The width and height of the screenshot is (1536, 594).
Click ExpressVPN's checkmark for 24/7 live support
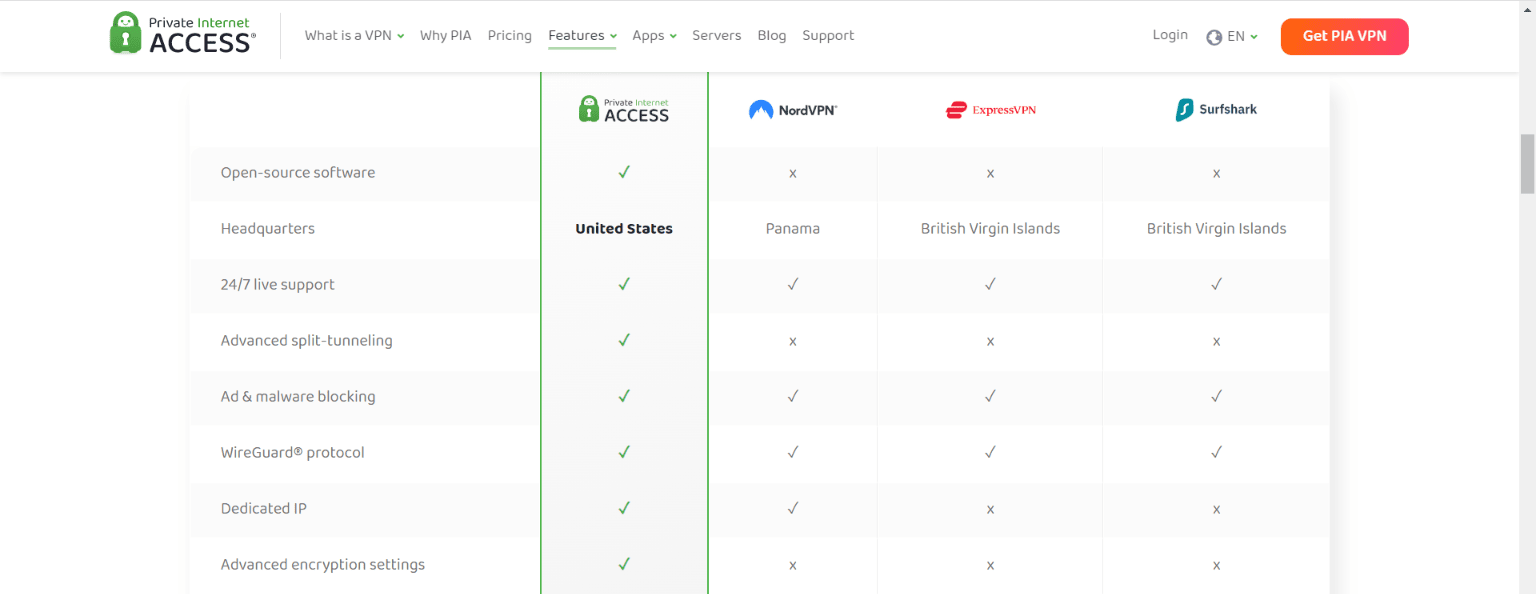point(990,284)
